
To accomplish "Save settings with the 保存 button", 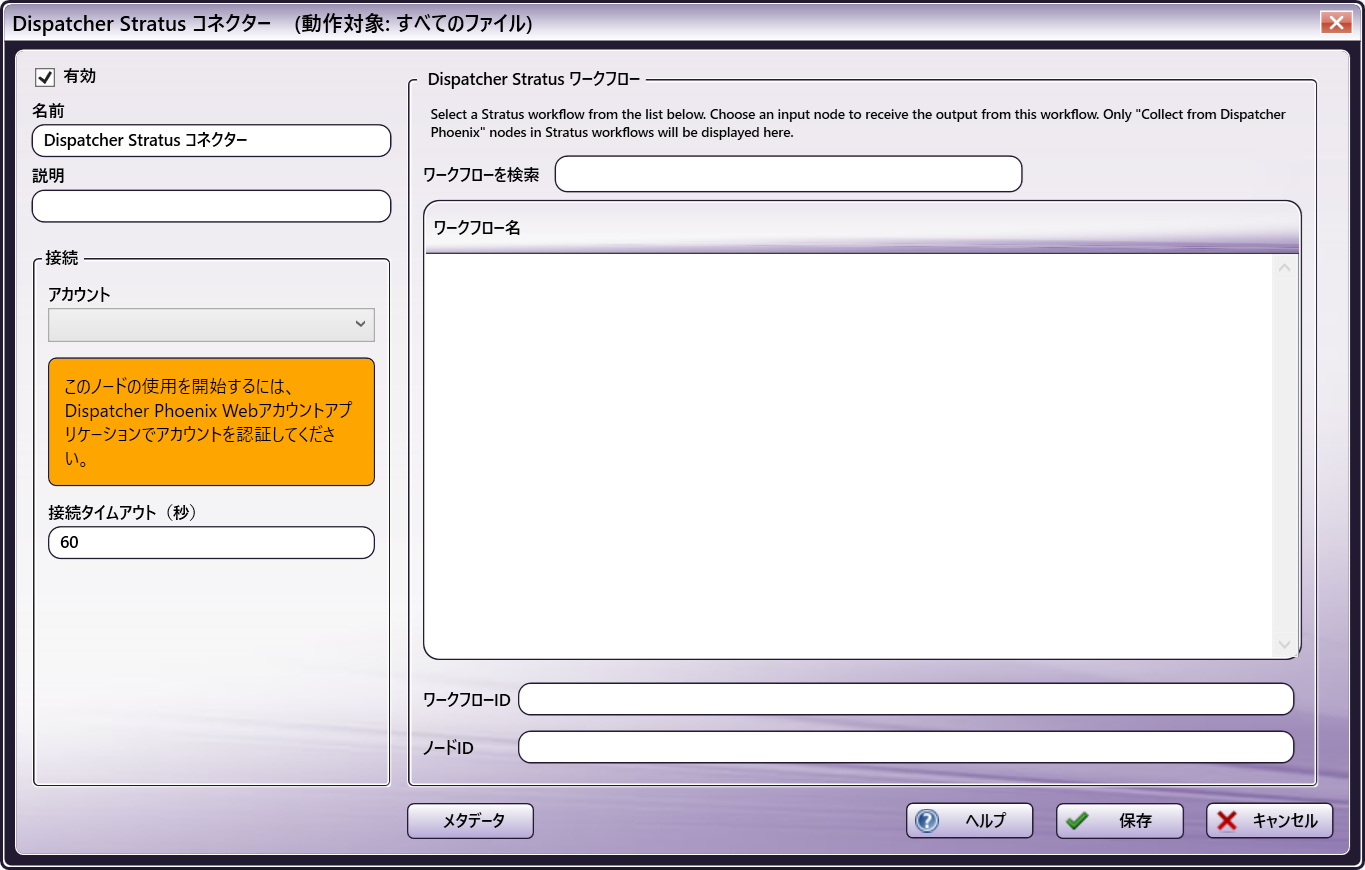I will tap(1120, 821).
